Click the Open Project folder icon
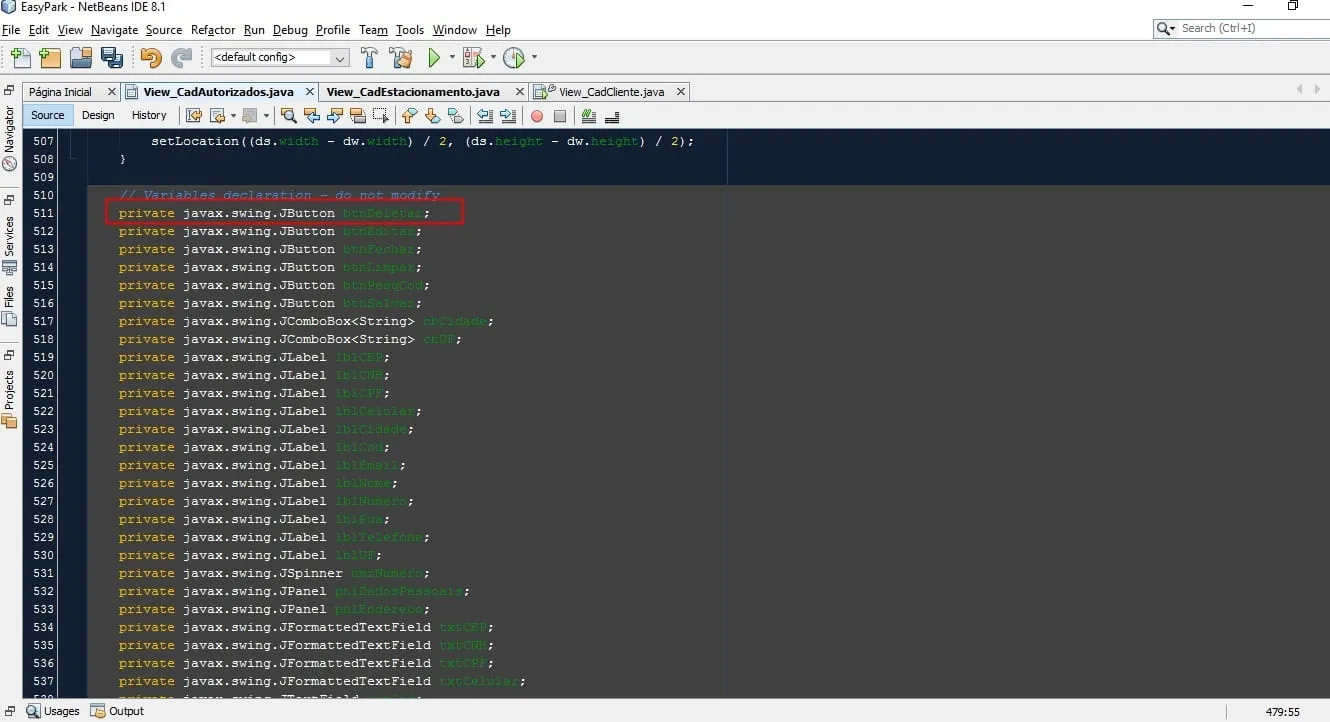1330x722 pixels. pos(81,58)
